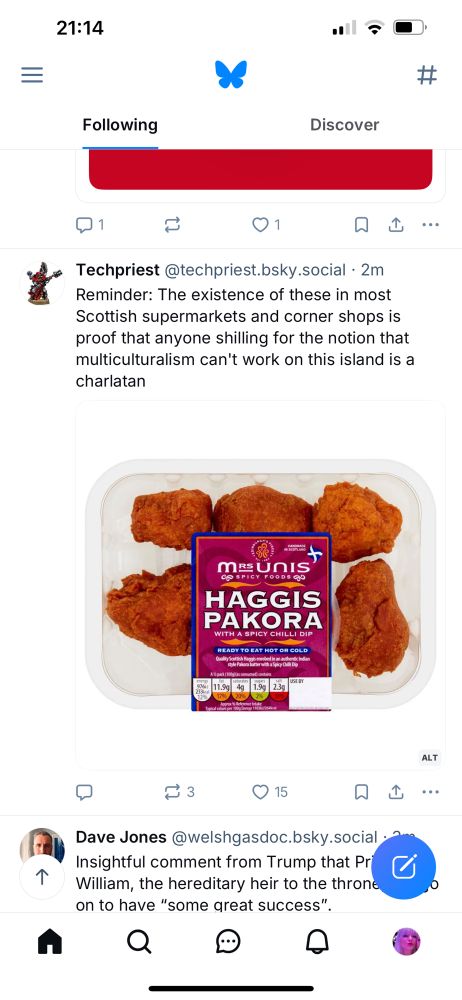The image size is (462, 1000).
Task: Share the Techpriest post
Action: point(396,792)
